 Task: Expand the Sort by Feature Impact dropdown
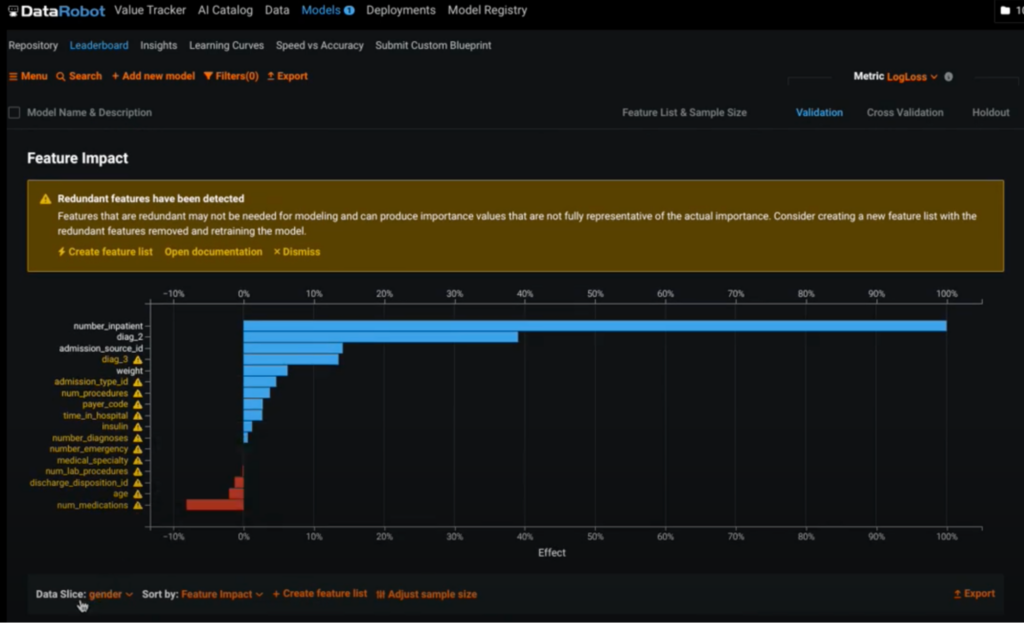pyautogui.click(x=221, y=594)
